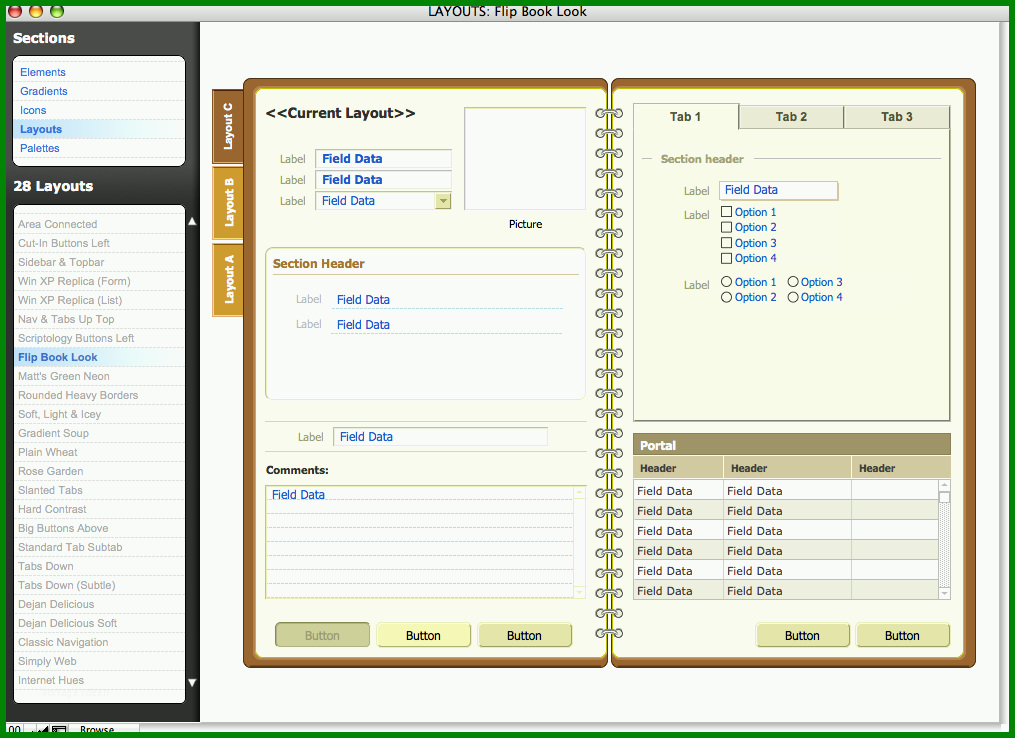Open the third Field Data drop-down arrow

[x=443, y=201]
